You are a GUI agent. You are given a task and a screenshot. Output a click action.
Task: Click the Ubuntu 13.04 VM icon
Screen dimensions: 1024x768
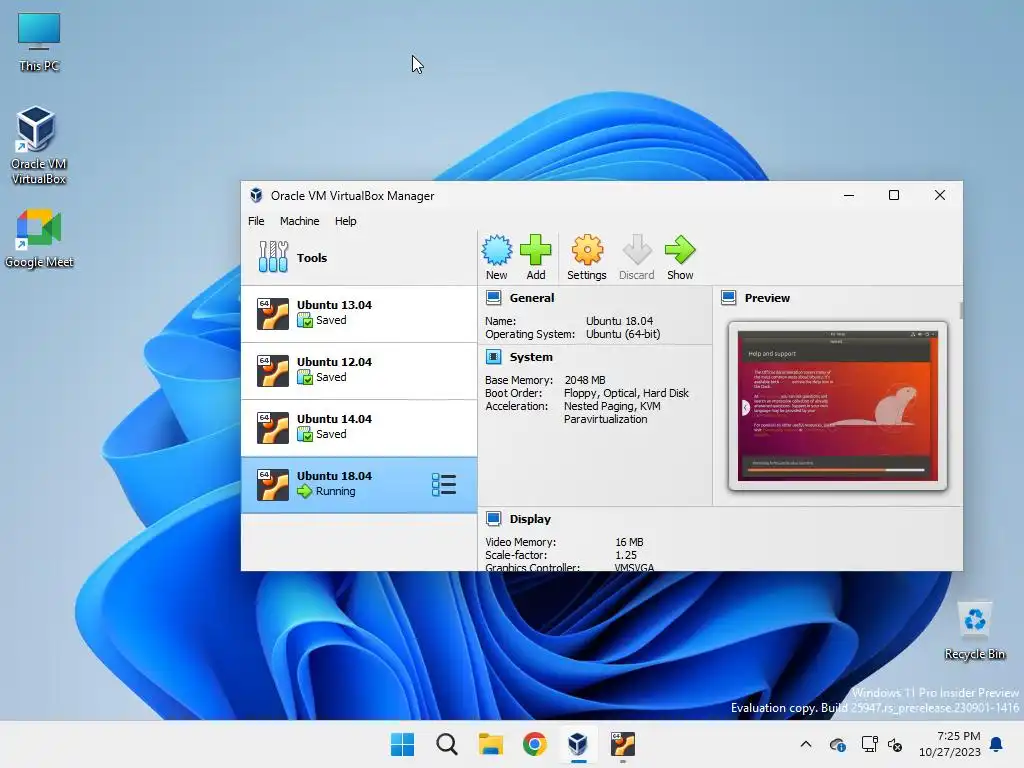[272, 313]
